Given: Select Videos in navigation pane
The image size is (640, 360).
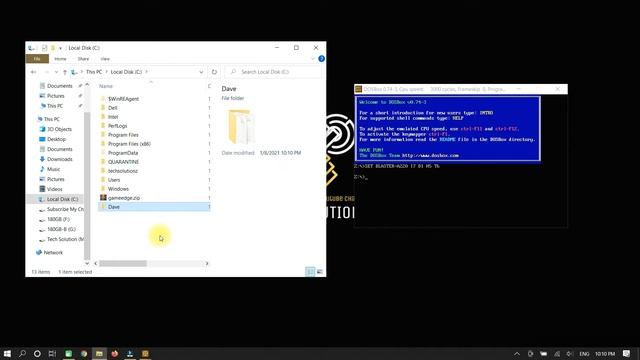Looking at the screenshot, I should [54, 189].
